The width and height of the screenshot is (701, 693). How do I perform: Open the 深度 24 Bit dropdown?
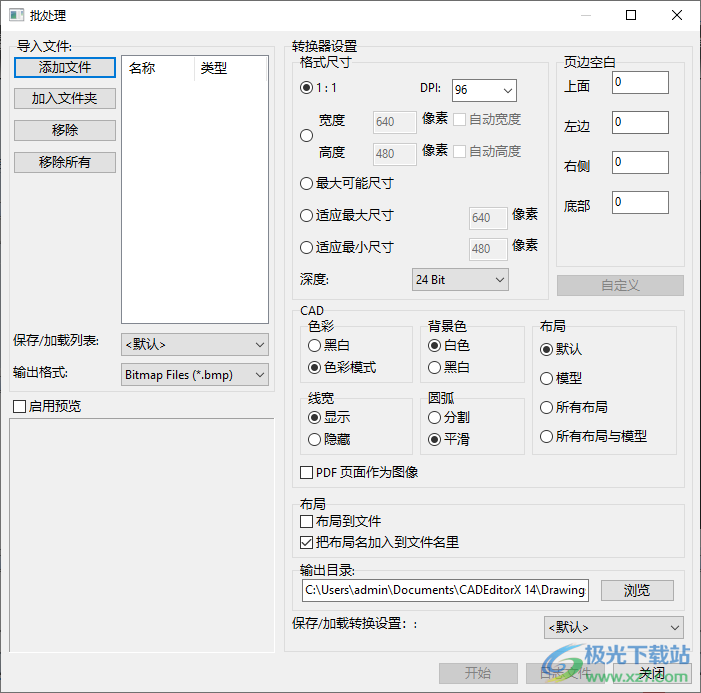point(460,280)
